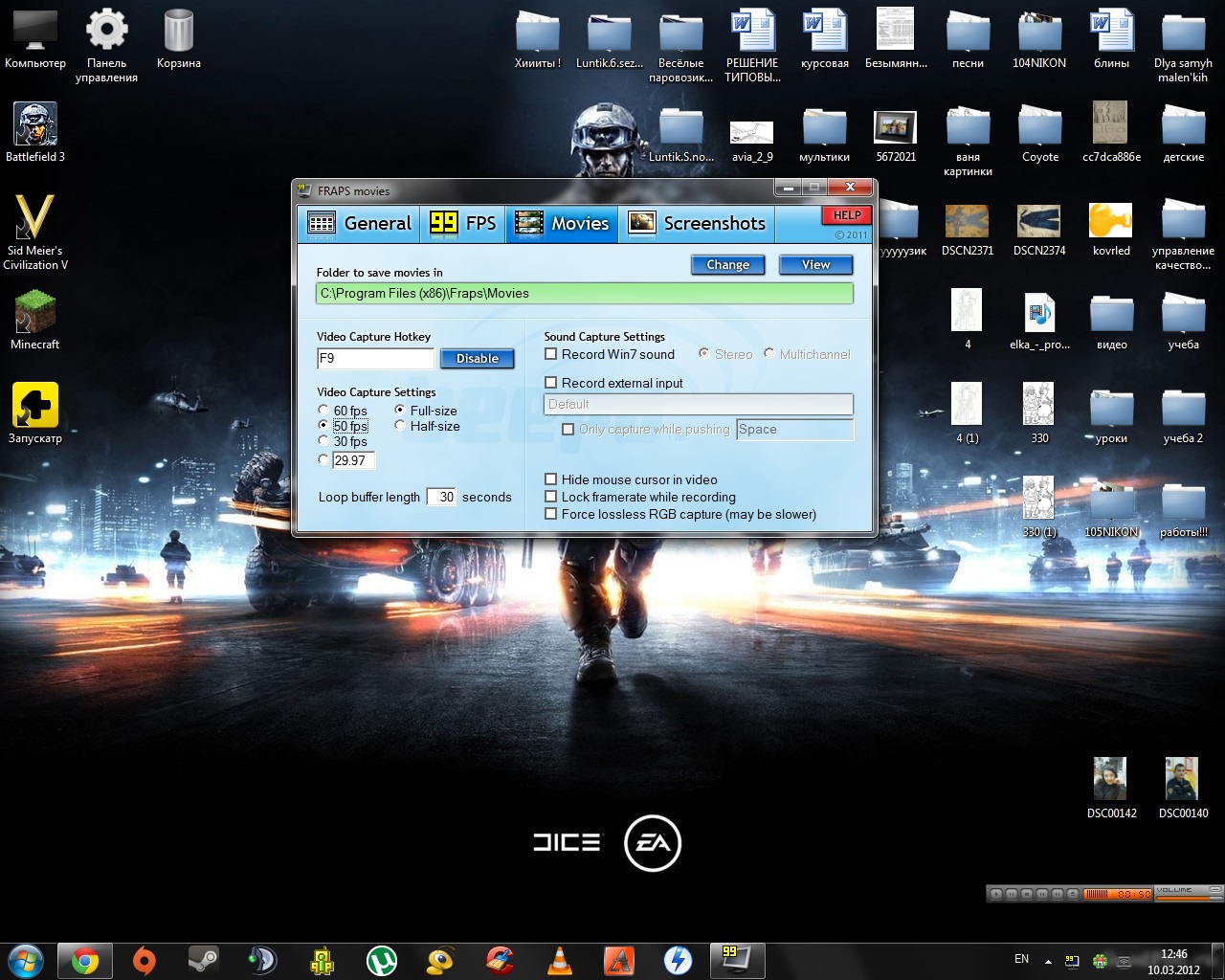Open VLC media player from taskbar

560,960
